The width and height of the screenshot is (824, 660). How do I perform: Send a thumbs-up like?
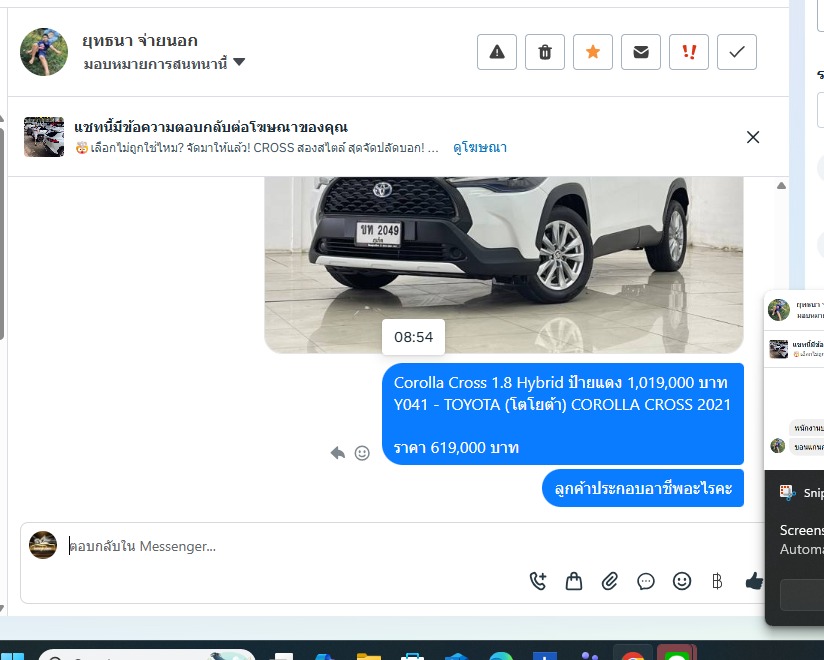(754, 581)
